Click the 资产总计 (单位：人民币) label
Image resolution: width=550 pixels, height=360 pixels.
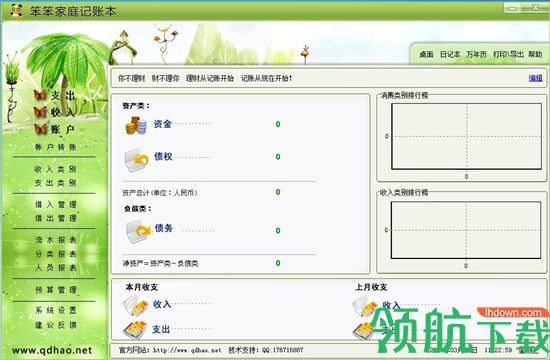pos(160,193)
